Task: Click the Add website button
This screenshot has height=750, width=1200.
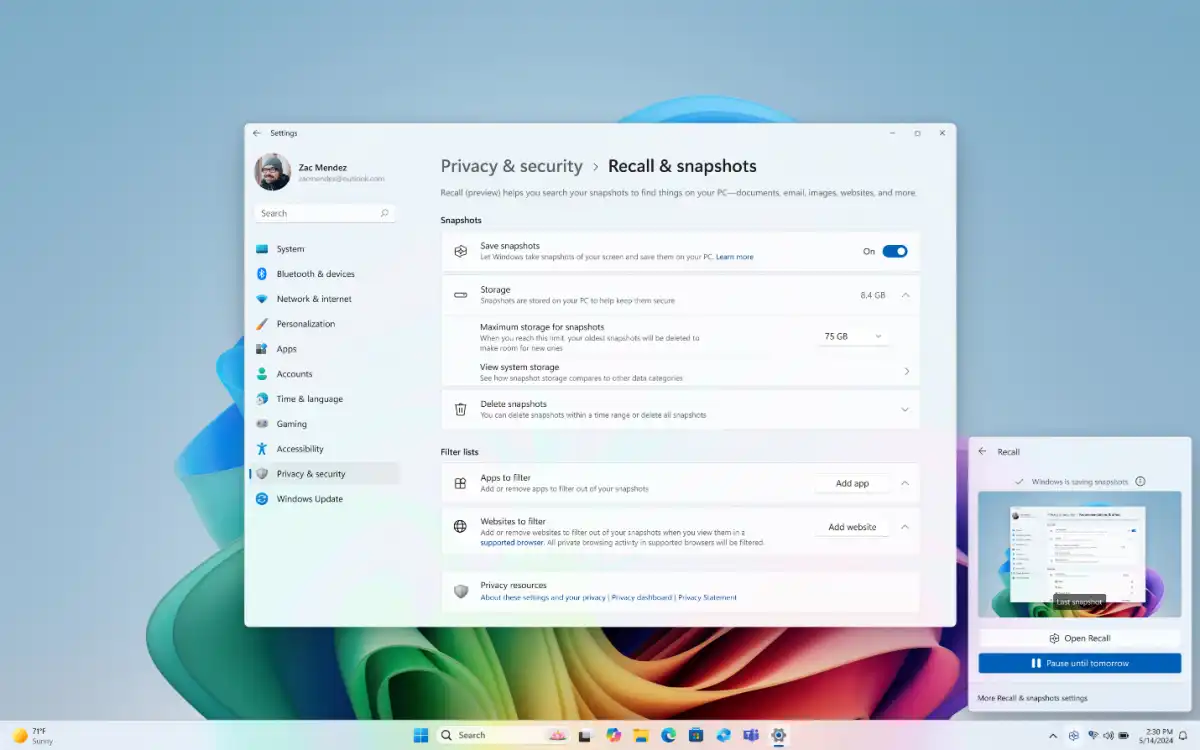Action: 852,527
